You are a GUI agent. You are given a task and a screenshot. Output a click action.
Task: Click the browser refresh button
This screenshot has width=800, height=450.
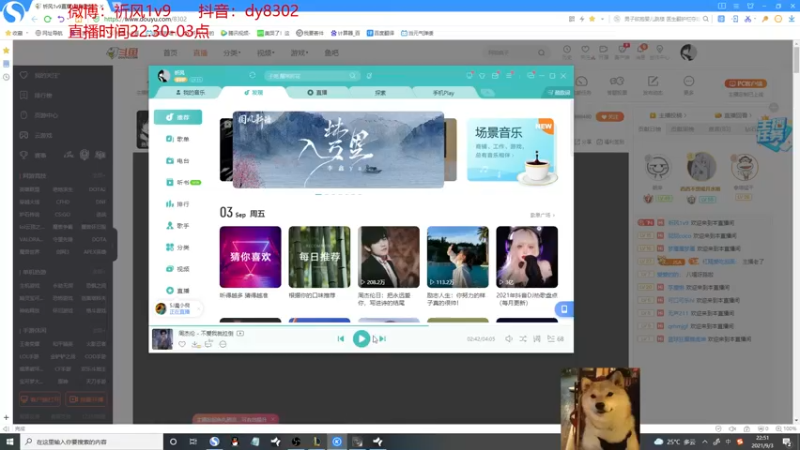[x=47, y=19]
